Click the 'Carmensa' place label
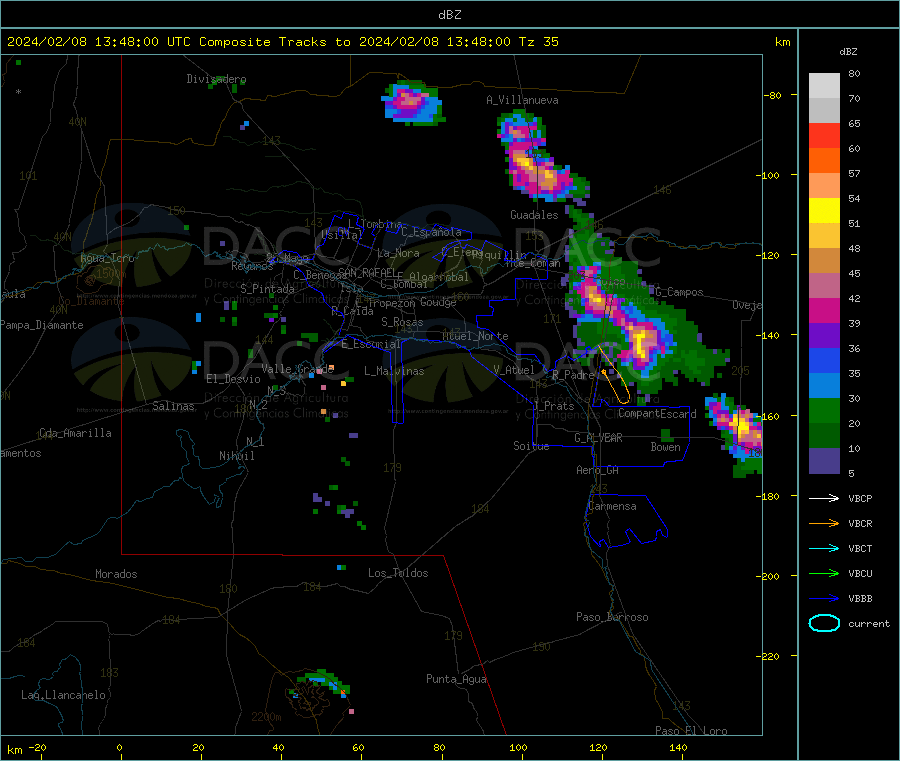The image size is (900, 761). [x=612, y=506]
